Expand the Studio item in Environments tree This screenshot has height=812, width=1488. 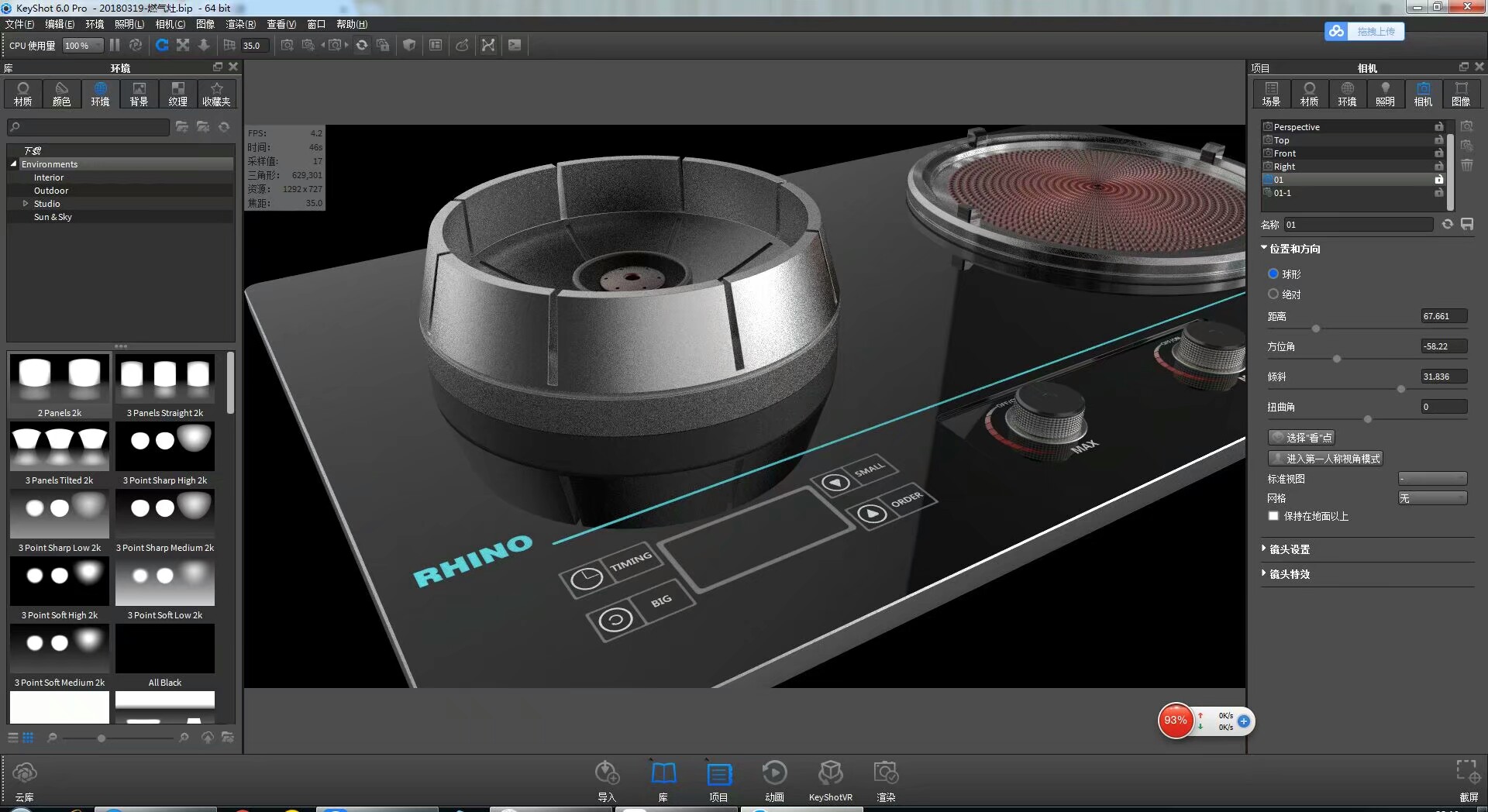tap(25, 203)
